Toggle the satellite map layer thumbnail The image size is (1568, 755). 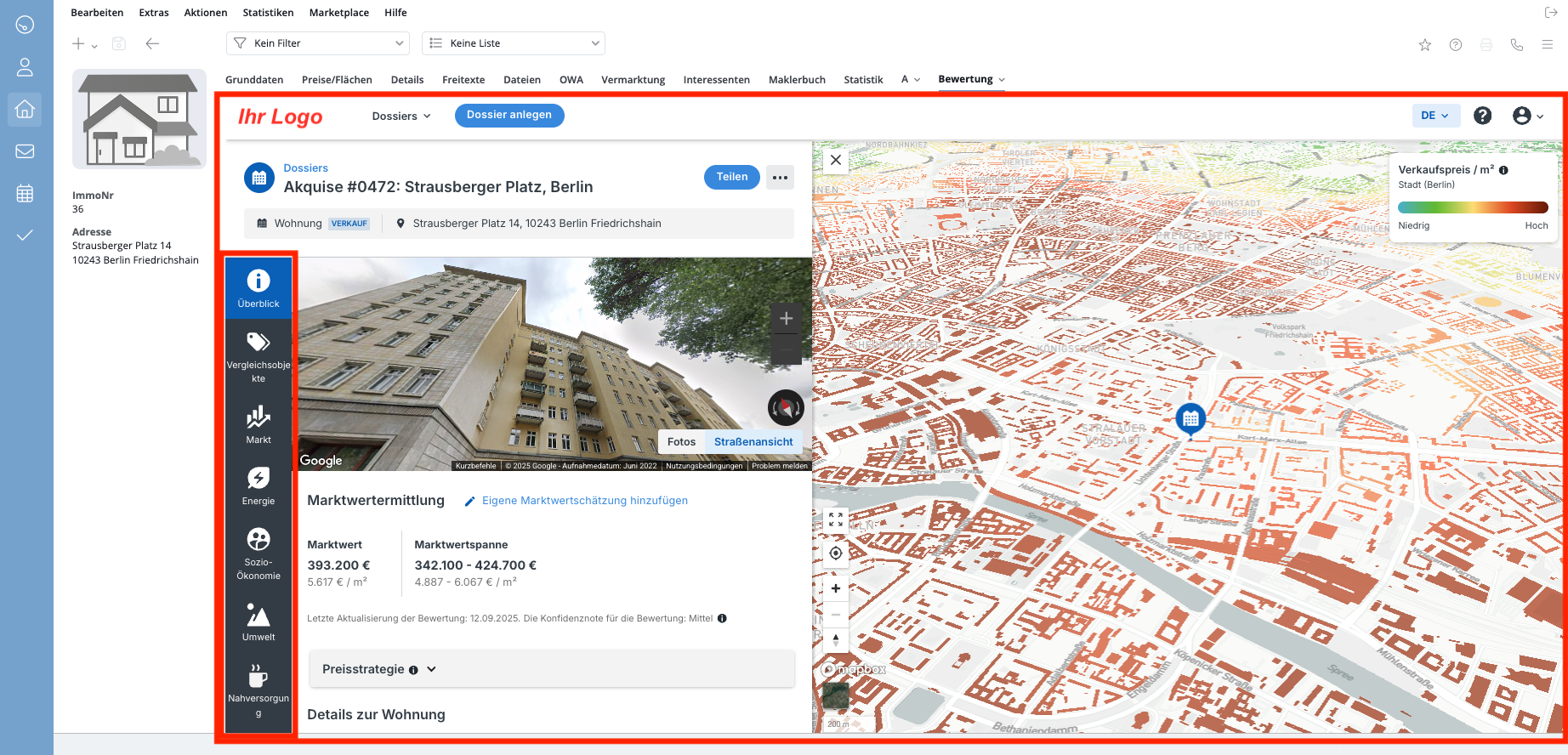click(x=835, y=696)
